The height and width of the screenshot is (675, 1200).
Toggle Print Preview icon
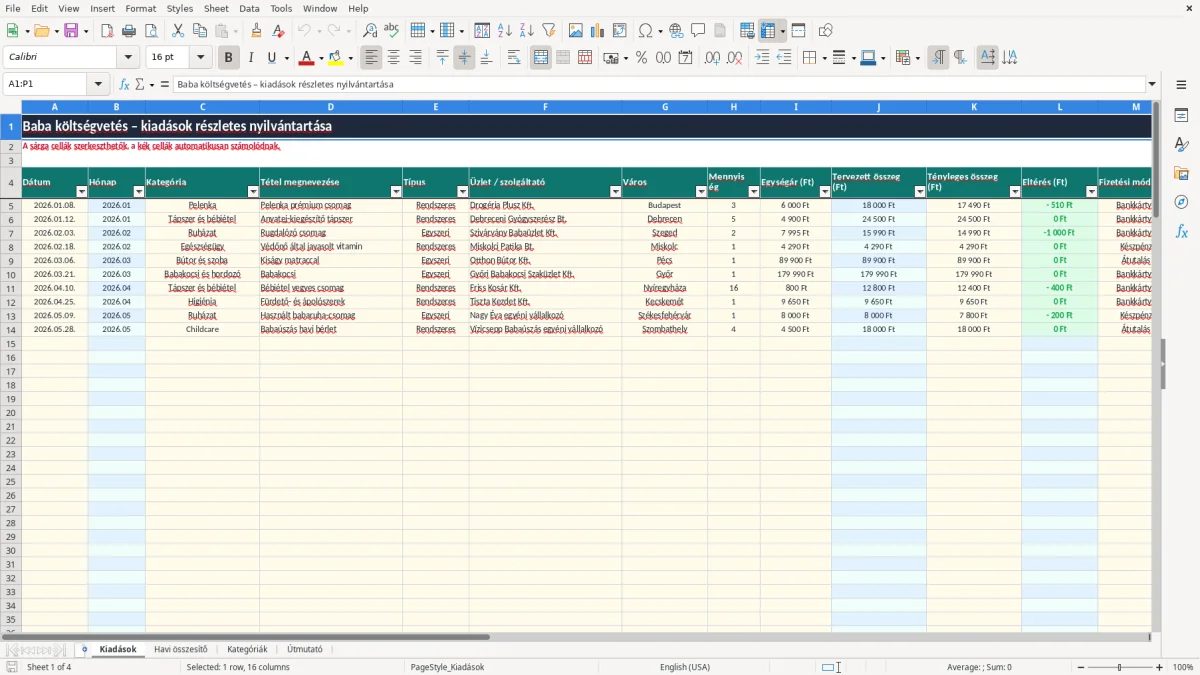(150, 31)
